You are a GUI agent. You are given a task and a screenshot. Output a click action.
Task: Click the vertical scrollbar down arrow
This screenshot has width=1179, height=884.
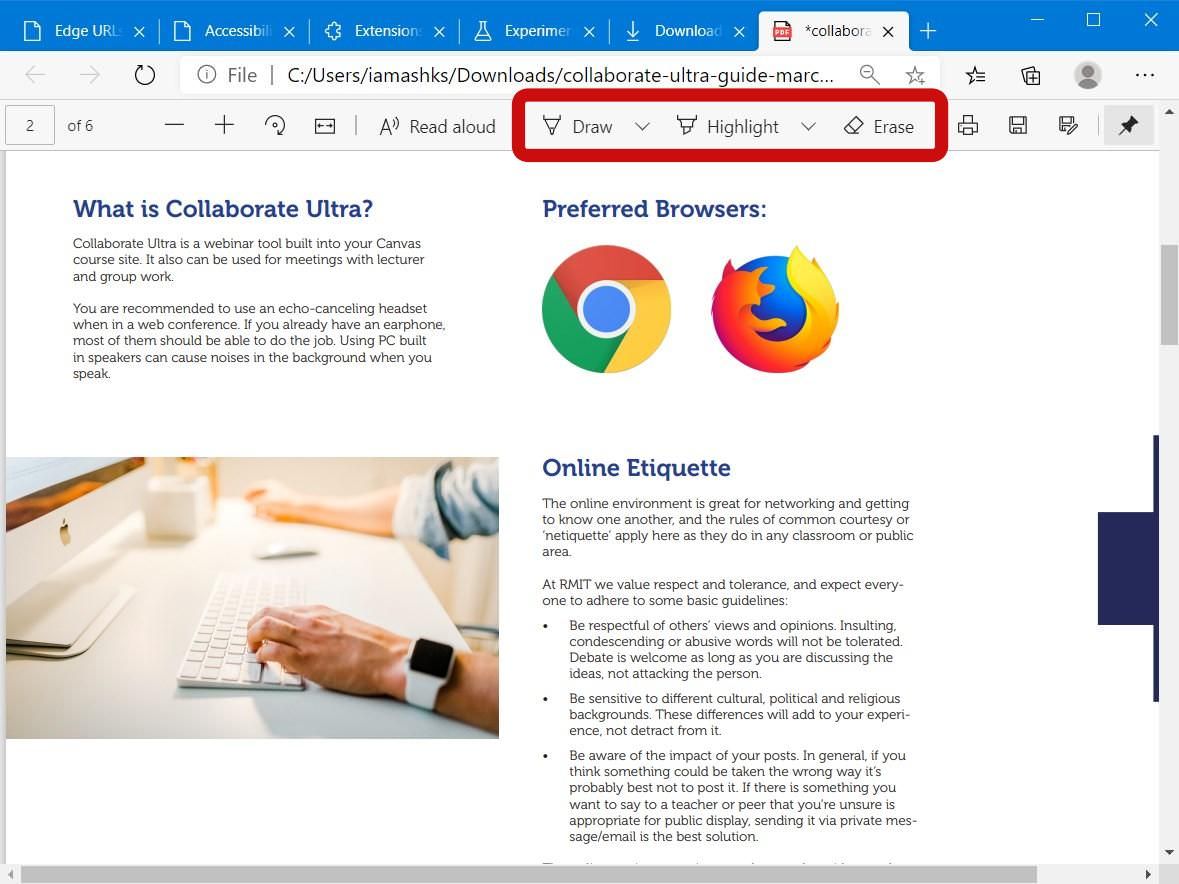click(x=1169, y=852)
